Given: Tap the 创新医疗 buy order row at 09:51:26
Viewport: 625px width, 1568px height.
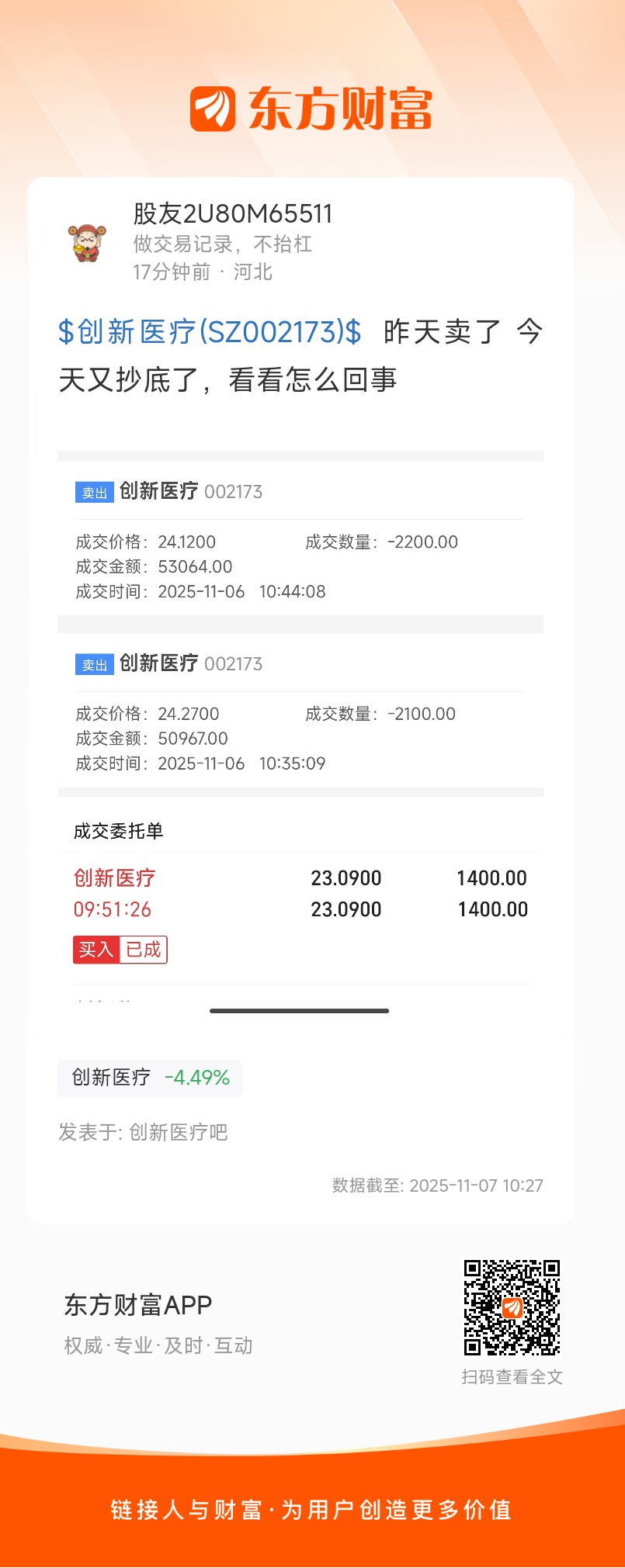Looking at the screenshot, I should [300, 894].
